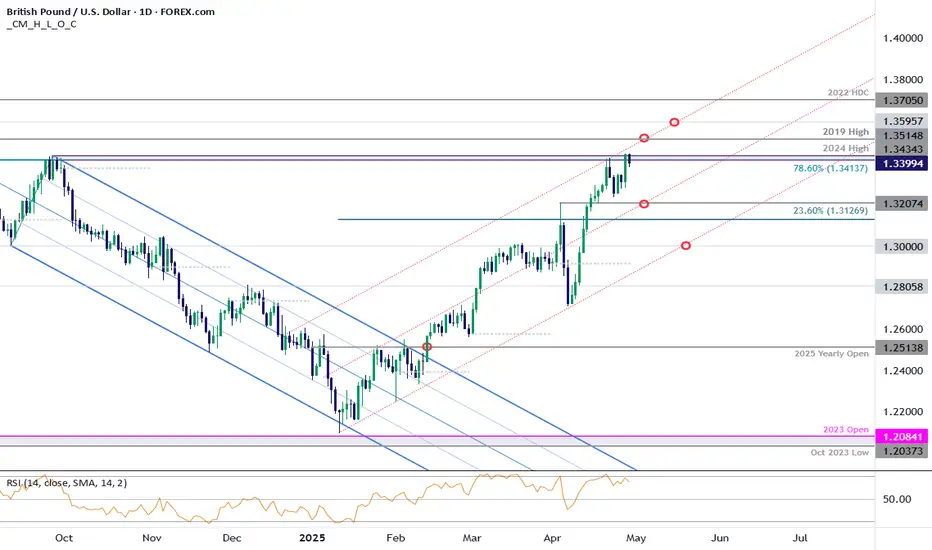This screenshot has width=932, height=550.
Task: Open the RSI (14, close, SMA, 14, 2) indicator label
Action: (67, 483)
